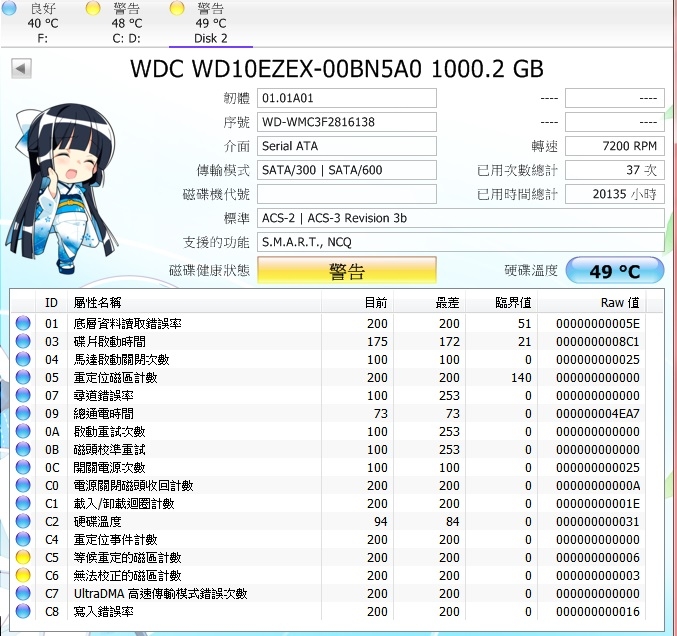Click the power on count field 37 次
Screen dimensions: 677x636
point(615,170)
